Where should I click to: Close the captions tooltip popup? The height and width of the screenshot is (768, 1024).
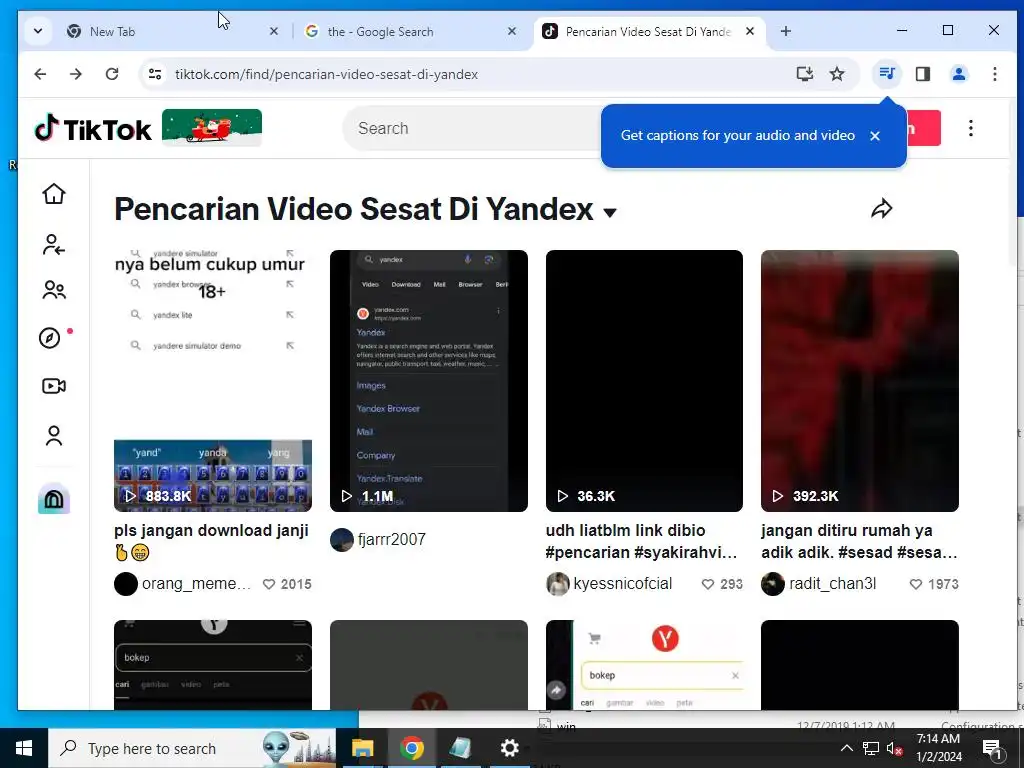coord(875,136)
